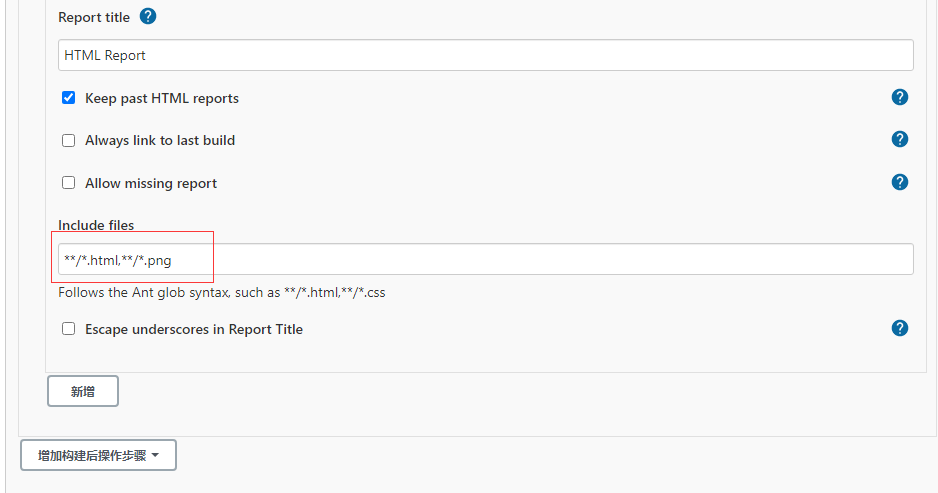This screenshot has width=938, height=493.
Task: Click the 'Keep past HTML reports' text label
Action: [x=161, y=98]
